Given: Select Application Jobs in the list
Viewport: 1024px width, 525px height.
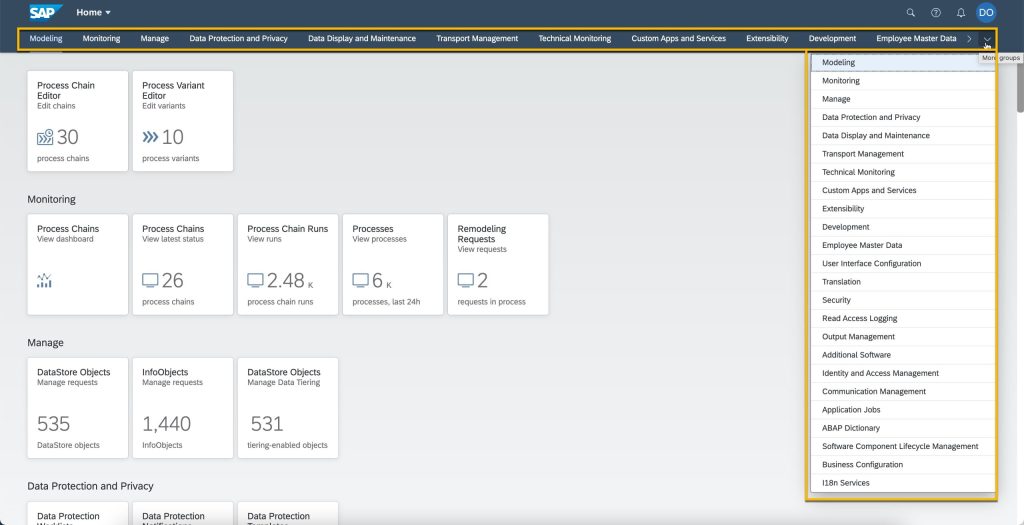Looking at the screenshot, I should point(903,410).
